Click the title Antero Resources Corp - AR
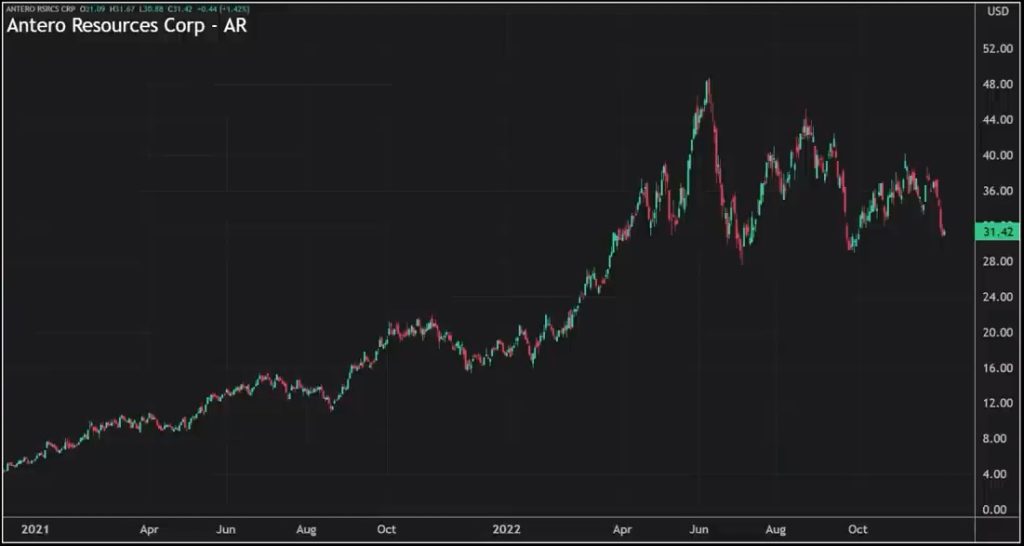This screenshot has height=546, width=1024. [x=127, y=27]
